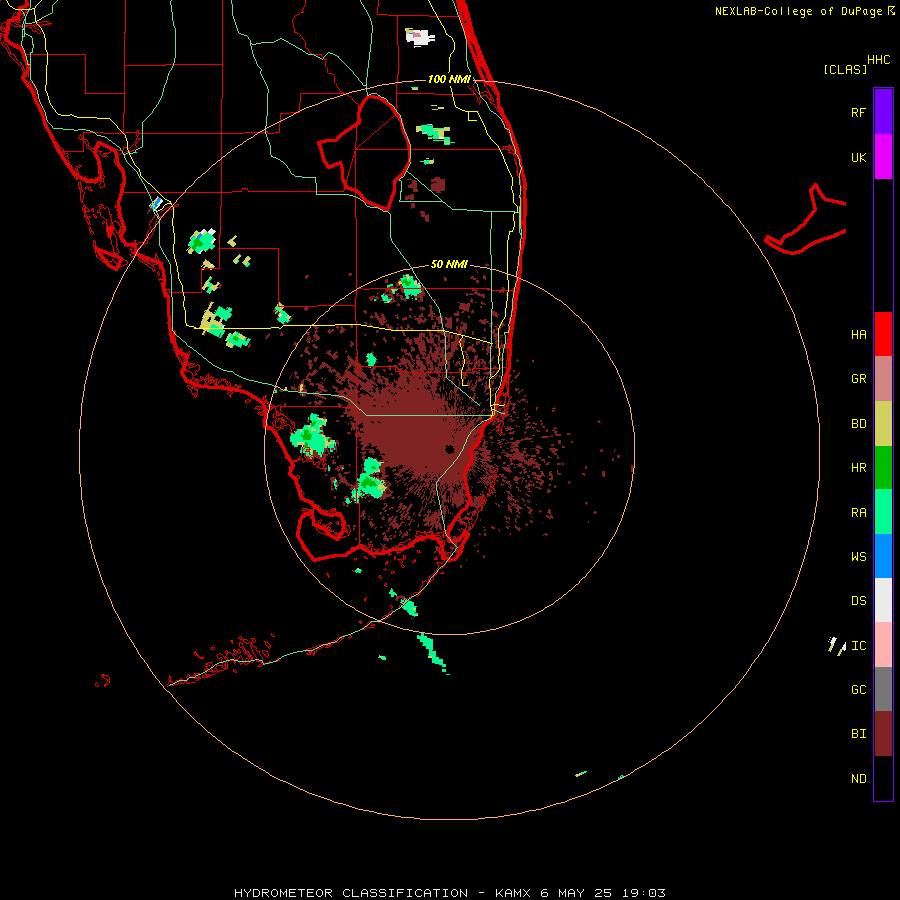Click the purple RF color swatch
The image size is (900, 900).
click(883, 112)
